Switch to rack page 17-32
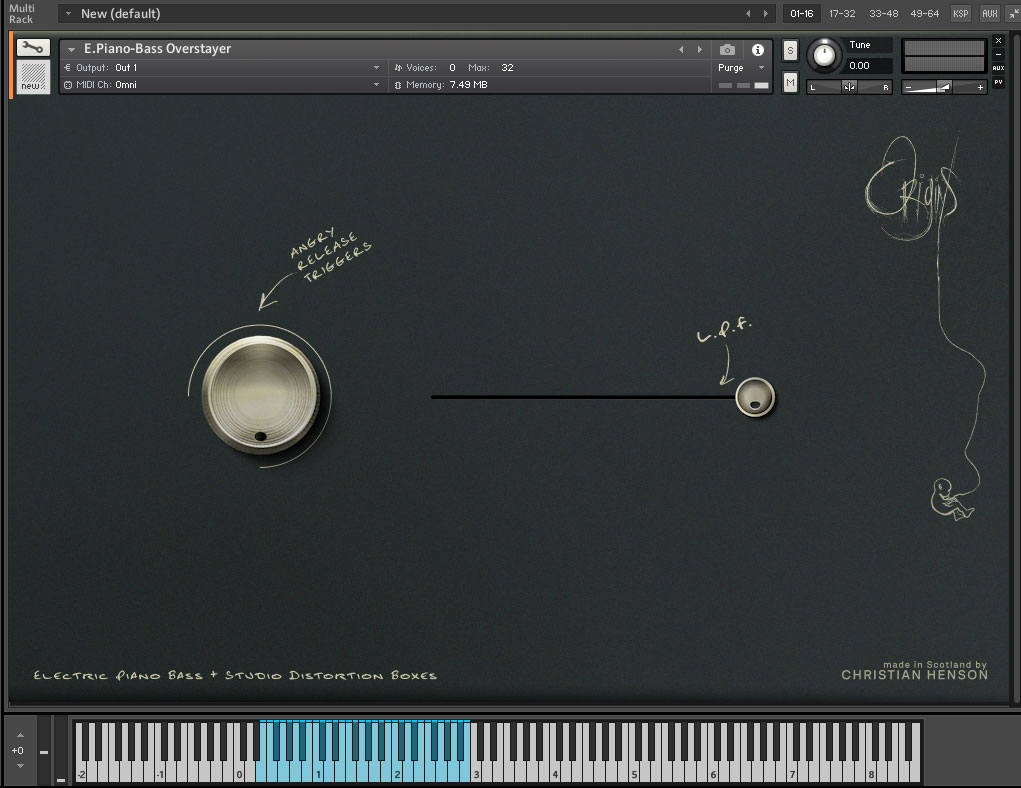The height and width of the screenshot is (788, 1021). tap(842, 13)
